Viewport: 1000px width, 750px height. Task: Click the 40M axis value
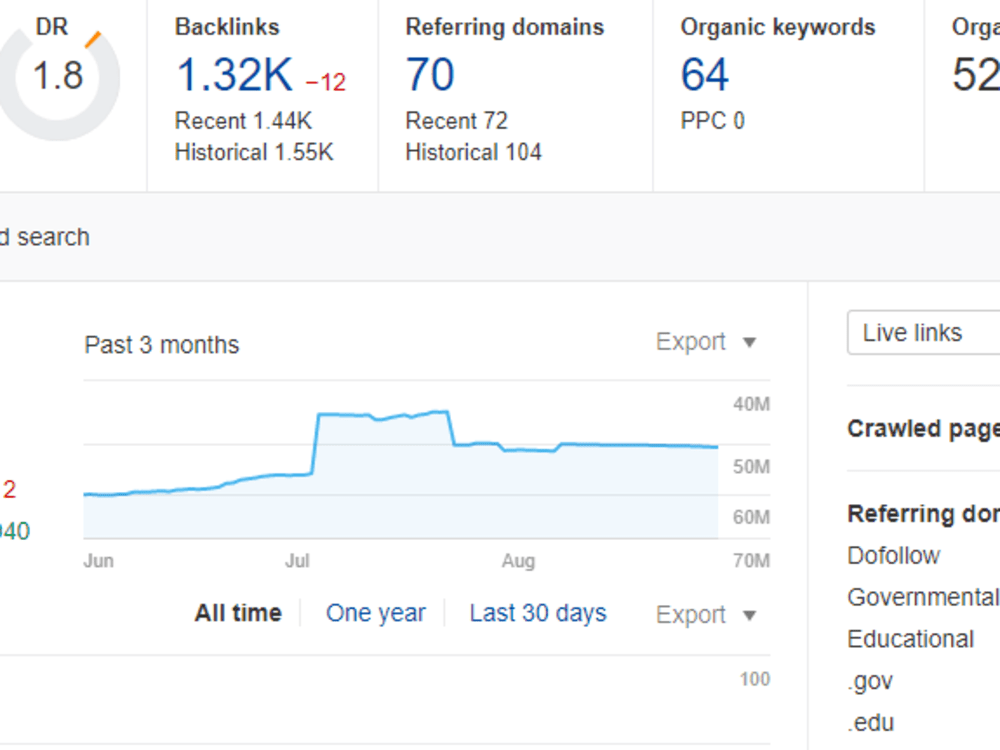pos(751,404)
